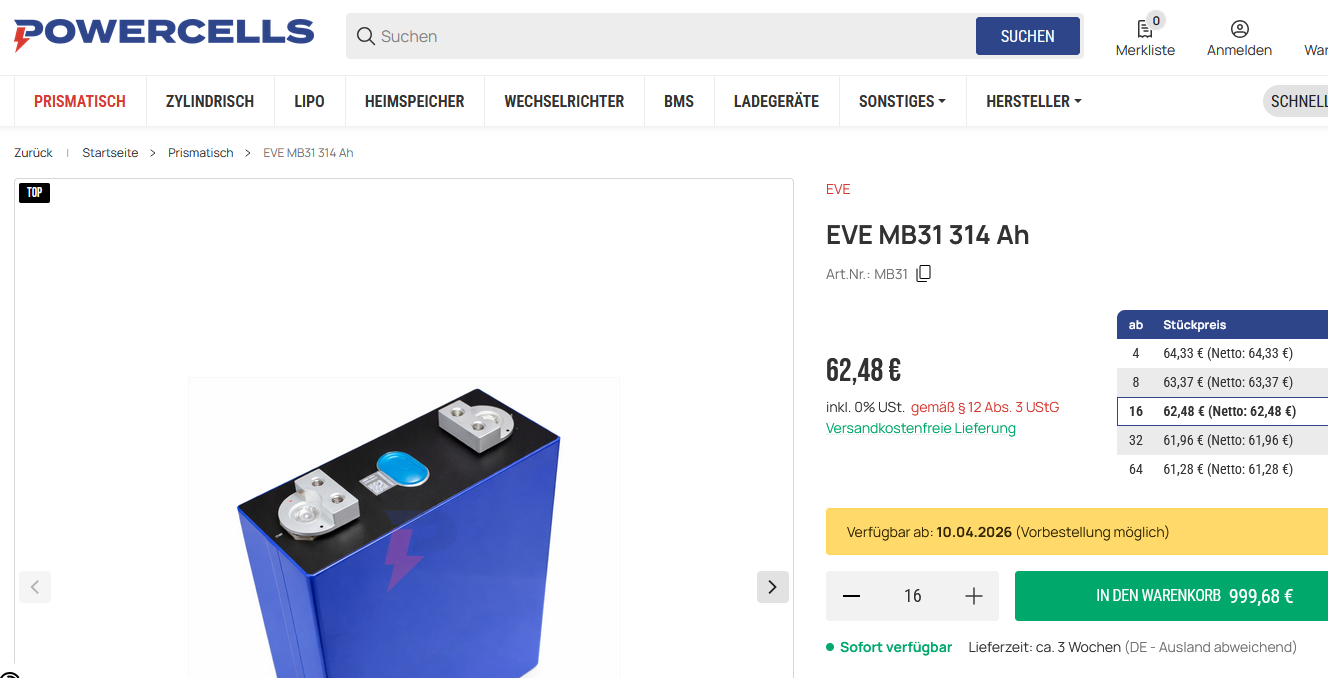Image resolution: width=1328 pixels, height=678 pixels.
Task: Decrease quantity with minus icon
Action: [x=851, y=596]
